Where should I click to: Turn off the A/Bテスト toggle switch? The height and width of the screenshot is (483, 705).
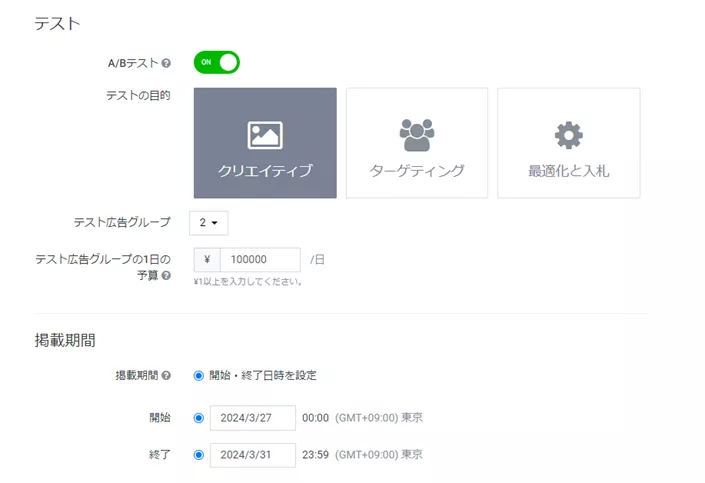click(x=217, y=62)
